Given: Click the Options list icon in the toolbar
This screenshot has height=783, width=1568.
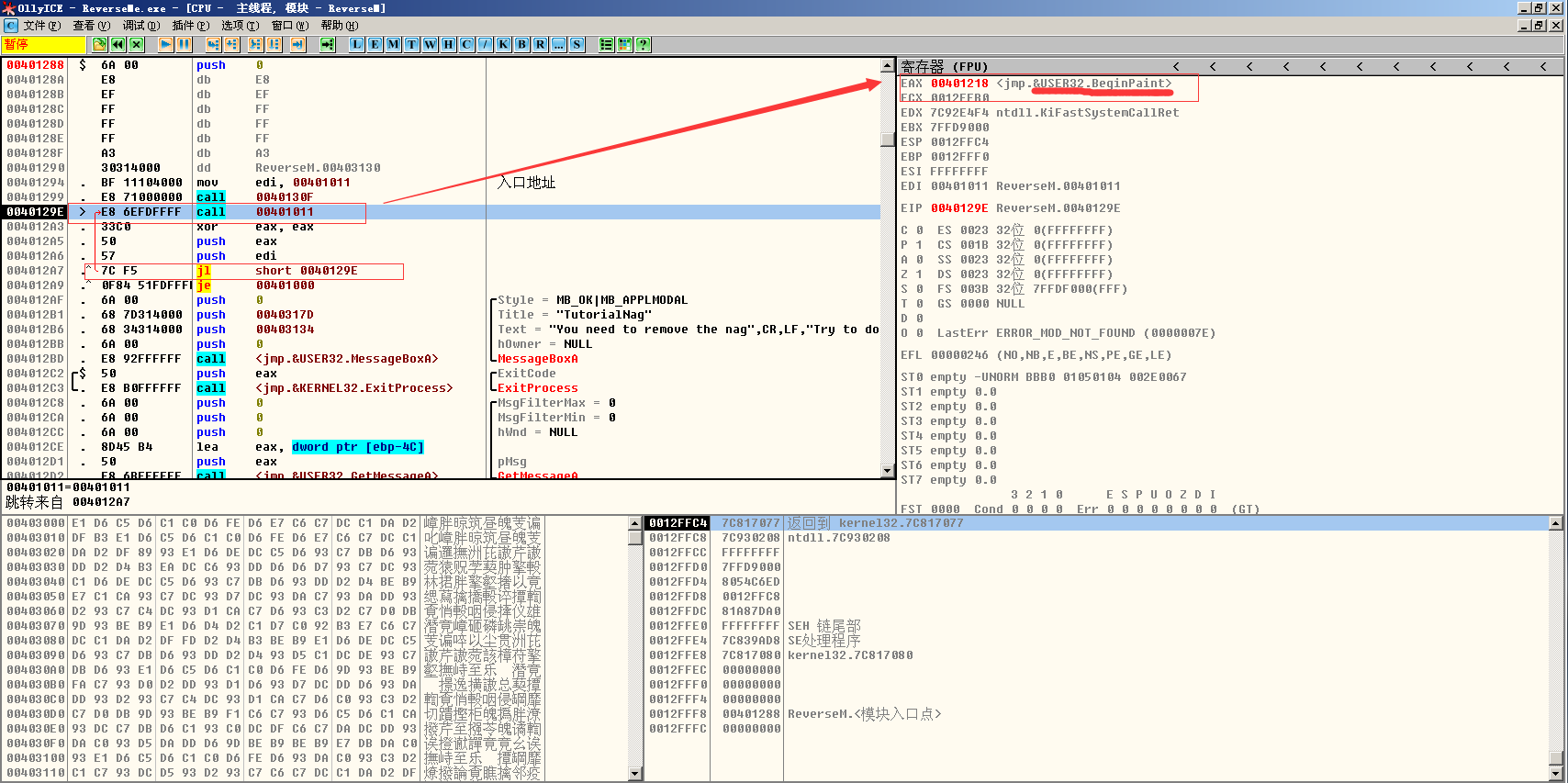Looking at the screenshot, I should [606, 44].
